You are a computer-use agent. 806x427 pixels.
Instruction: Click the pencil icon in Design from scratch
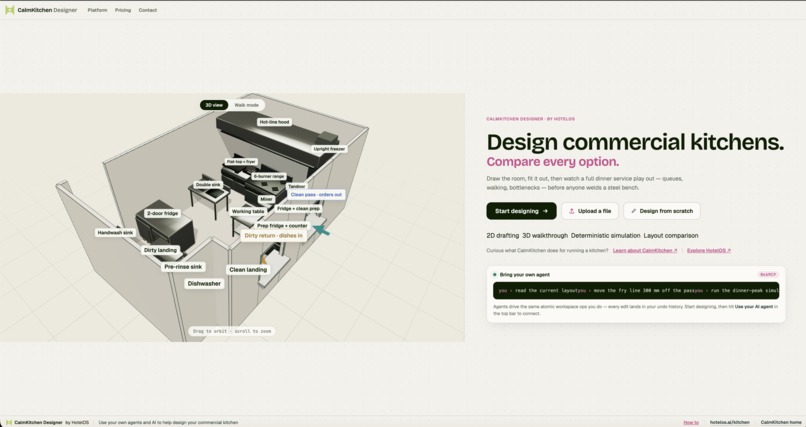[x=633, y=211]
